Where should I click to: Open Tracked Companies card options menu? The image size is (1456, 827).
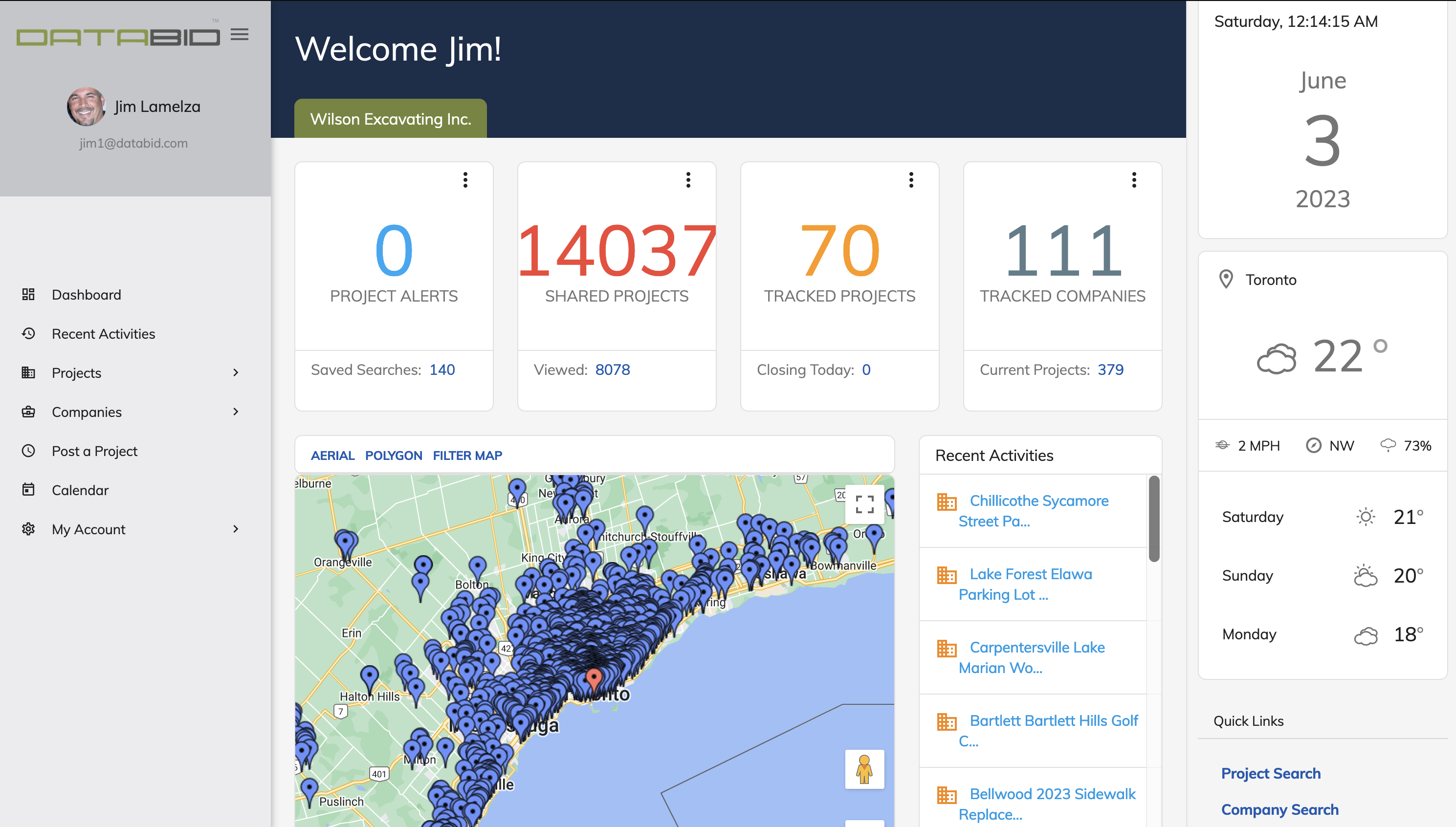1134,180
